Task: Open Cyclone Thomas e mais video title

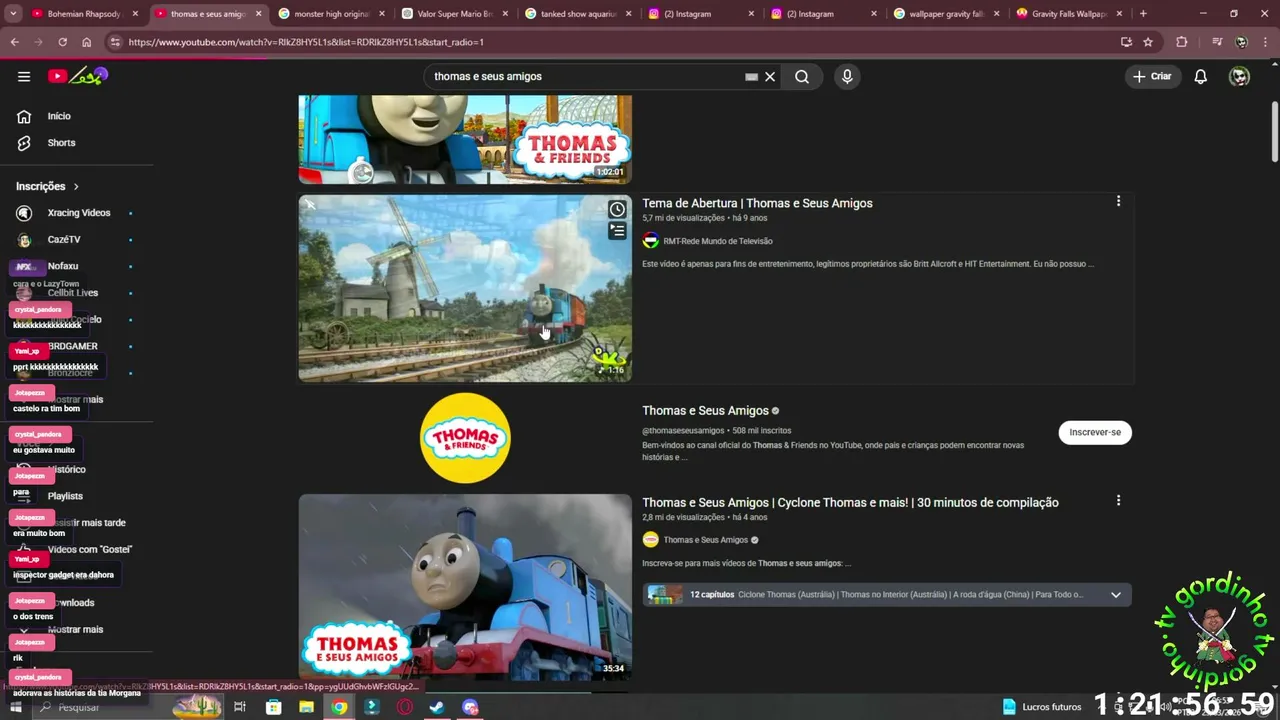Action: 850,503
